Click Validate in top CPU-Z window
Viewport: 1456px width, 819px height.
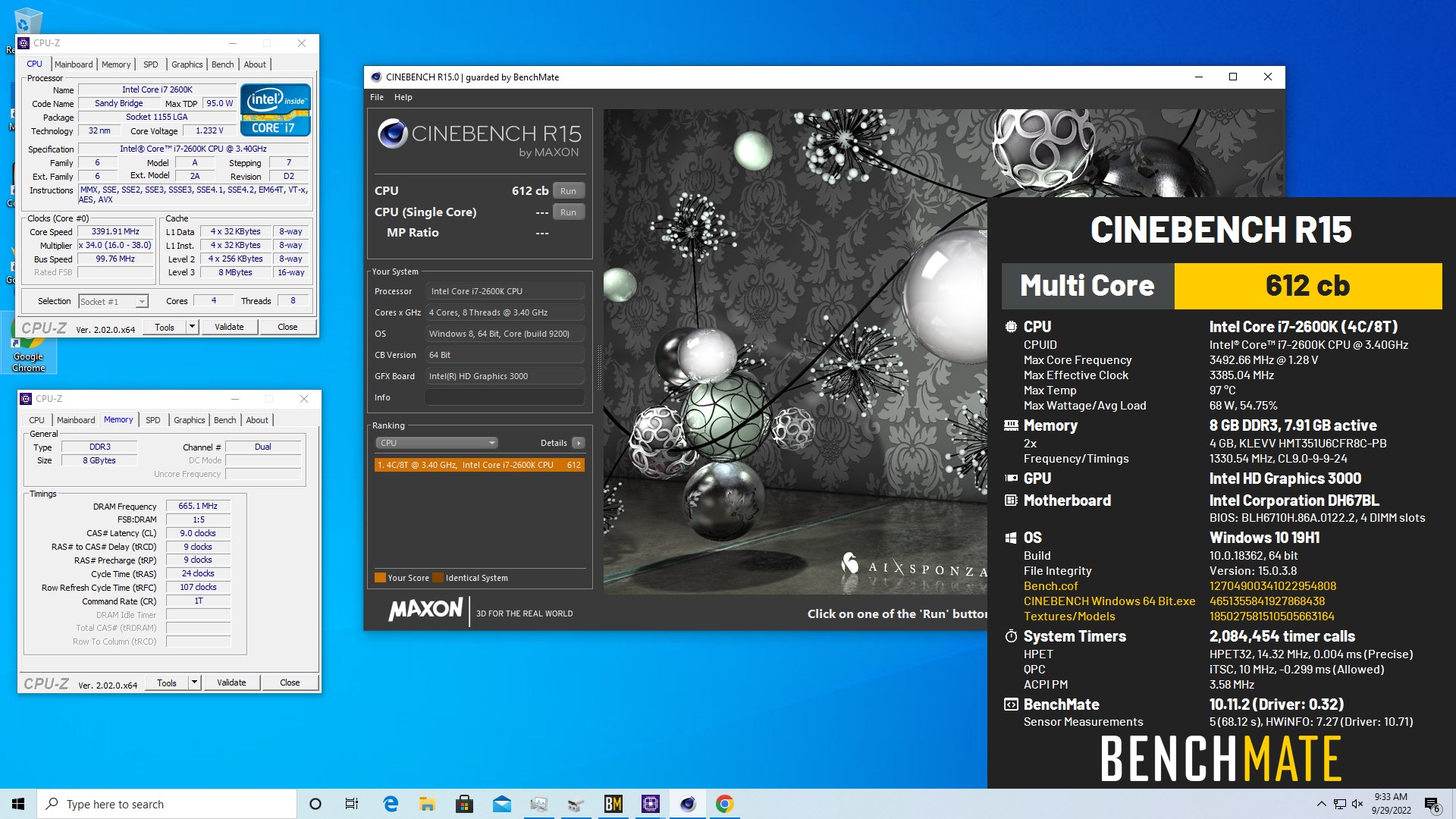click(x=229, y=328)
